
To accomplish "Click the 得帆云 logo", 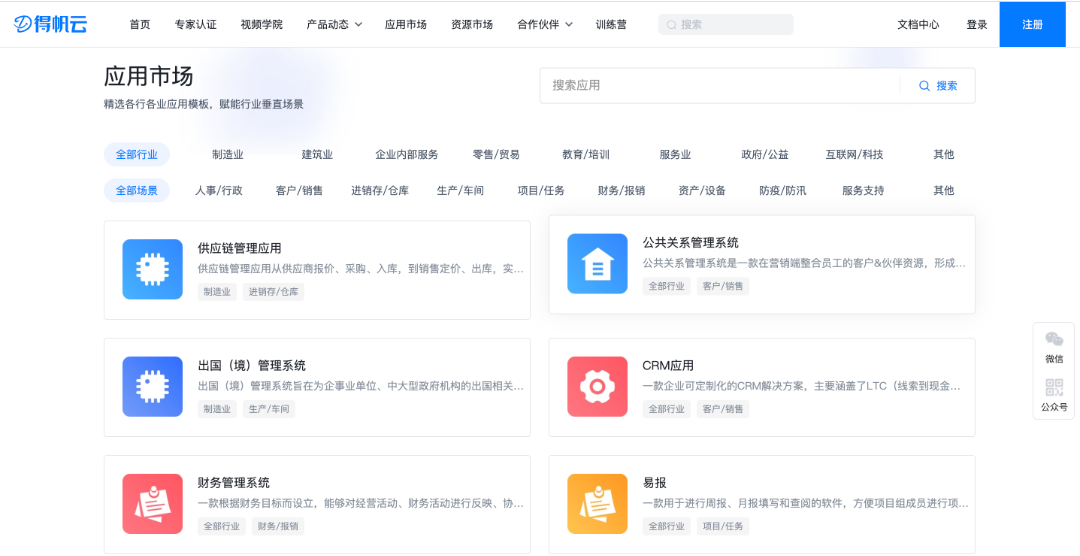I will click(50, 24).
